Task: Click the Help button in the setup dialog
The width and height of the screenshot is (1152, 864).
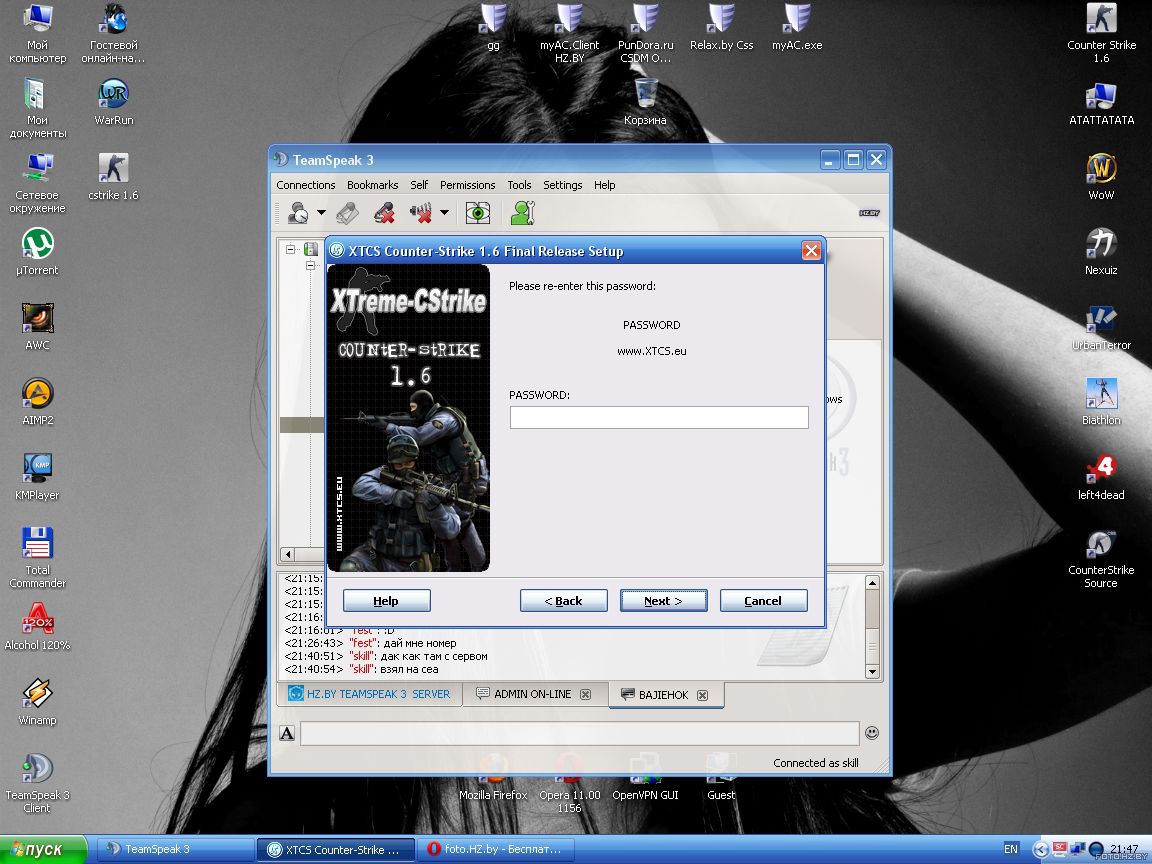Action: (x=386, y=601)
